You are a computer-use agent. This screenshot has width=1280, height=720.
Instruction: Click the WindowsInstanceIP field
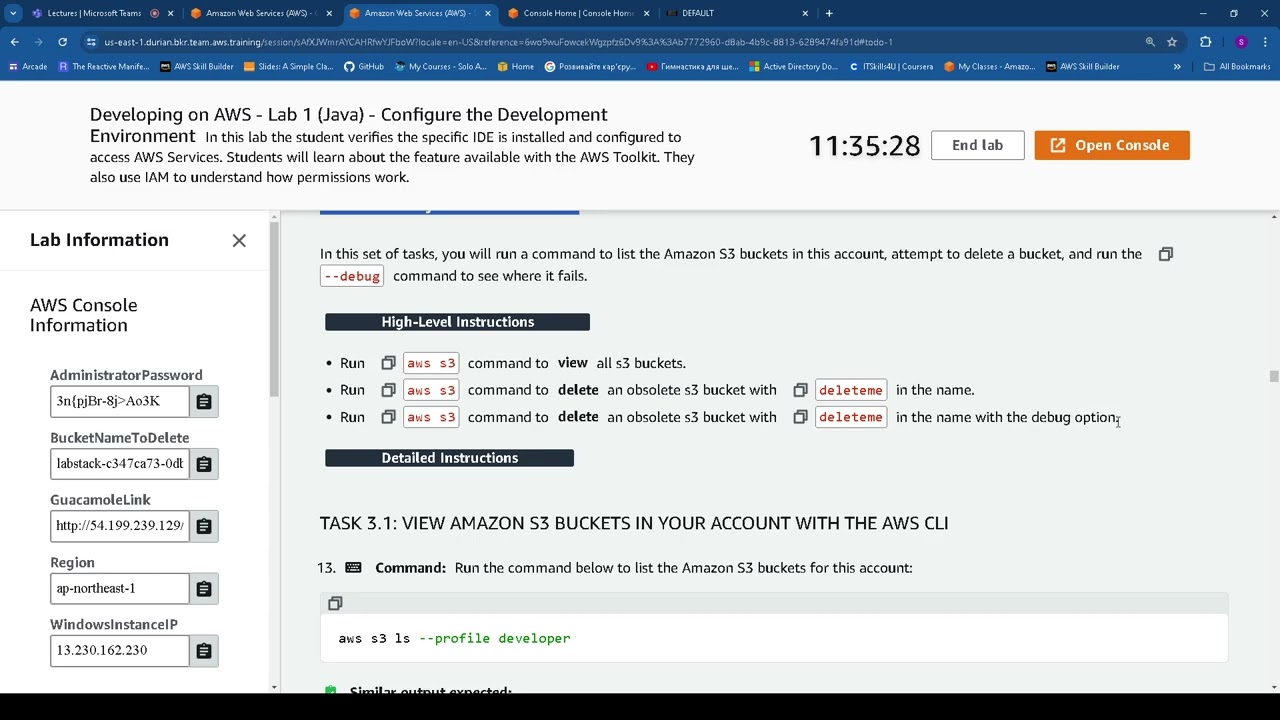[x=119, y=651]
